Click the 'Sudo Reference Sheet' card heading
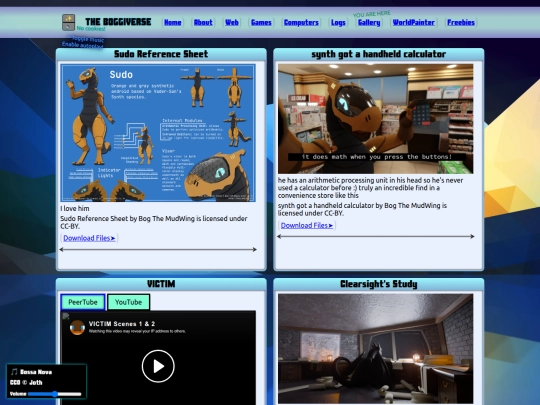 coord(161,54)
